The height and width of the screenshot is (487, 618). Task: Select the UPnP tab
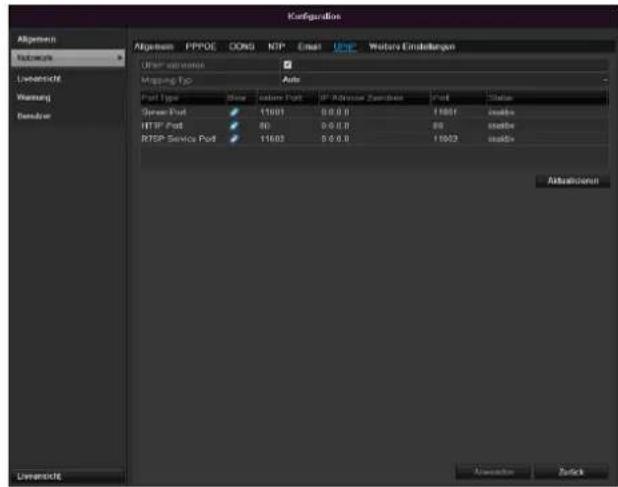tap(345, 47)
